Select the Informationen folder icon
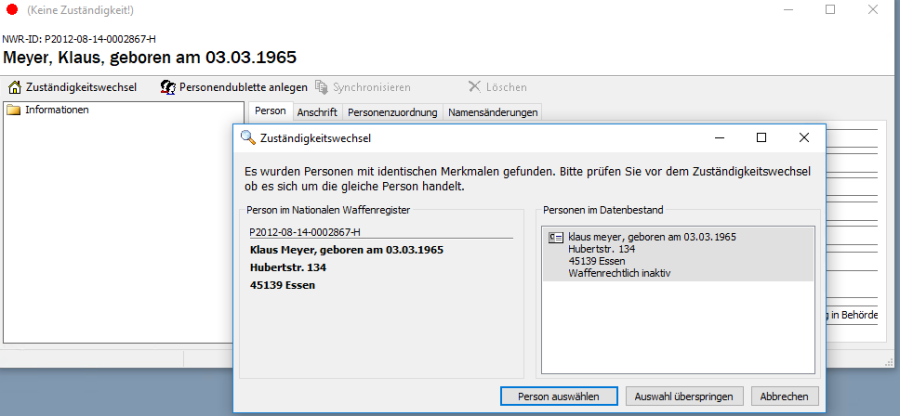The image size is (900, 416). point(14,110)
